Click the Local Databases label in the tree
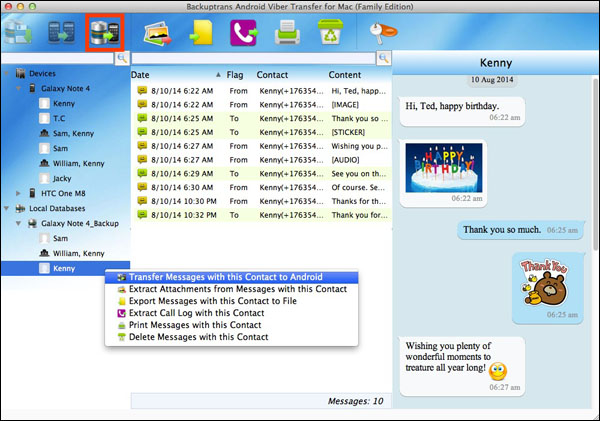 click(57, 209)
